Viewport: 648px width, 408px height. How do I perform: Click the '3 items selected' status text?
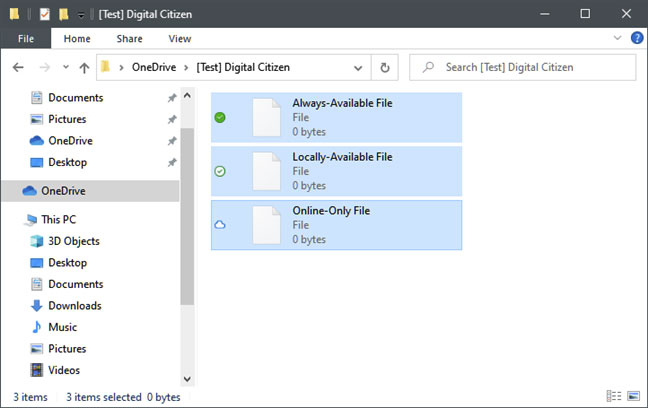click(104, 397)
